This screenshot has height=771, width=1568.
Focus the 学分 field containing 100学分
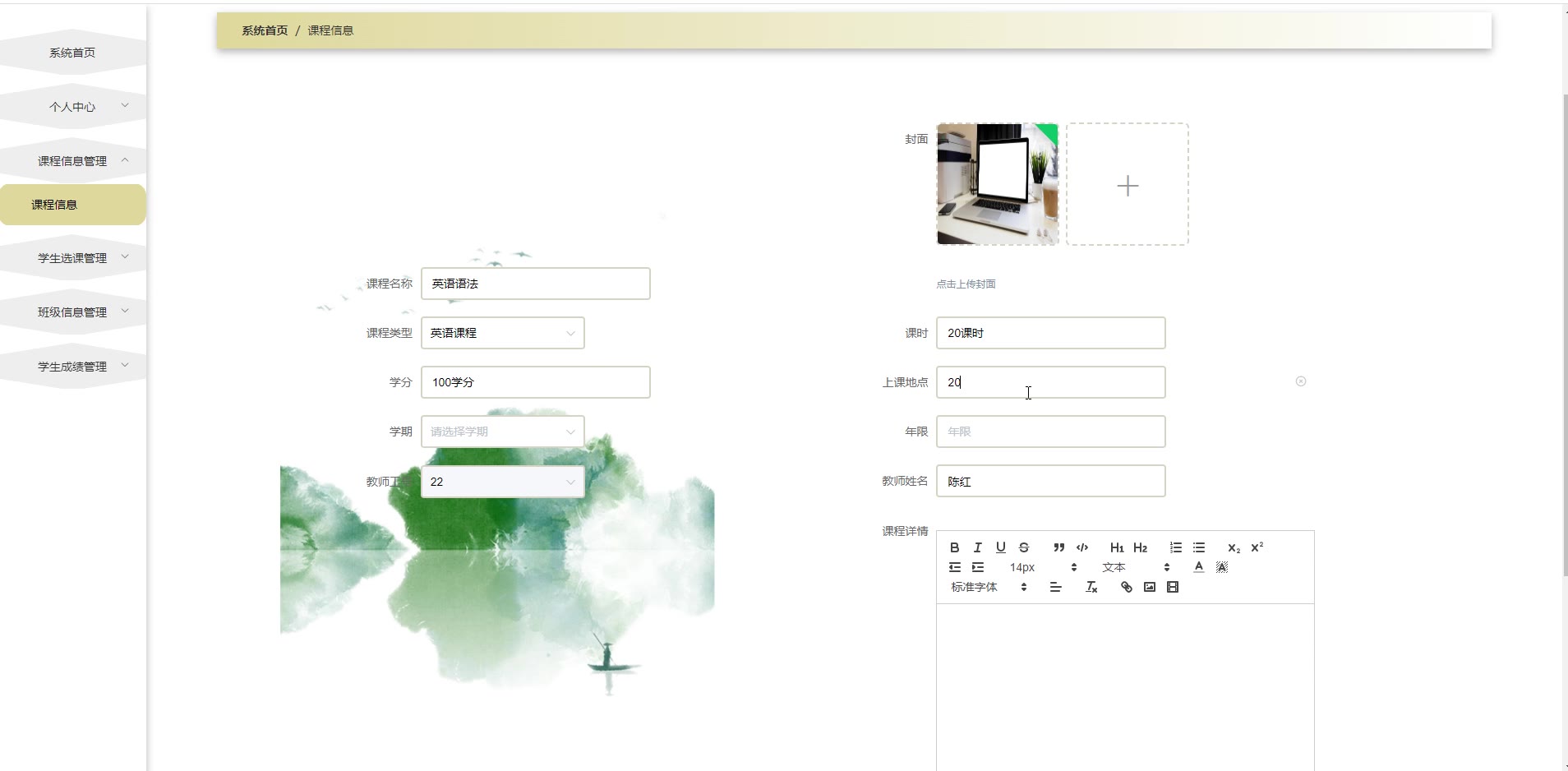pos(536,382)
